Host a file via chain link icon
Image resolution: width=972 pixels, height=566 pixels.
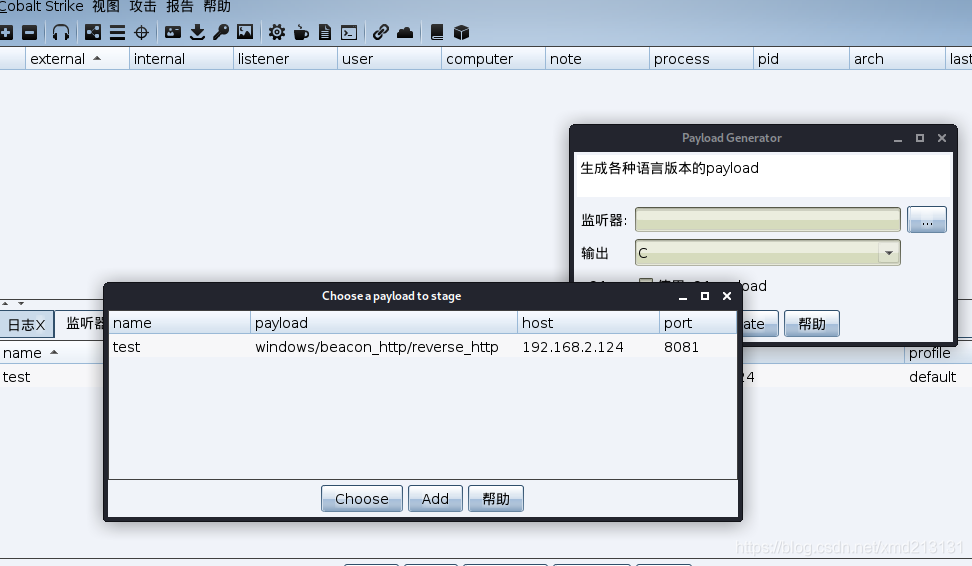point(381,32)
